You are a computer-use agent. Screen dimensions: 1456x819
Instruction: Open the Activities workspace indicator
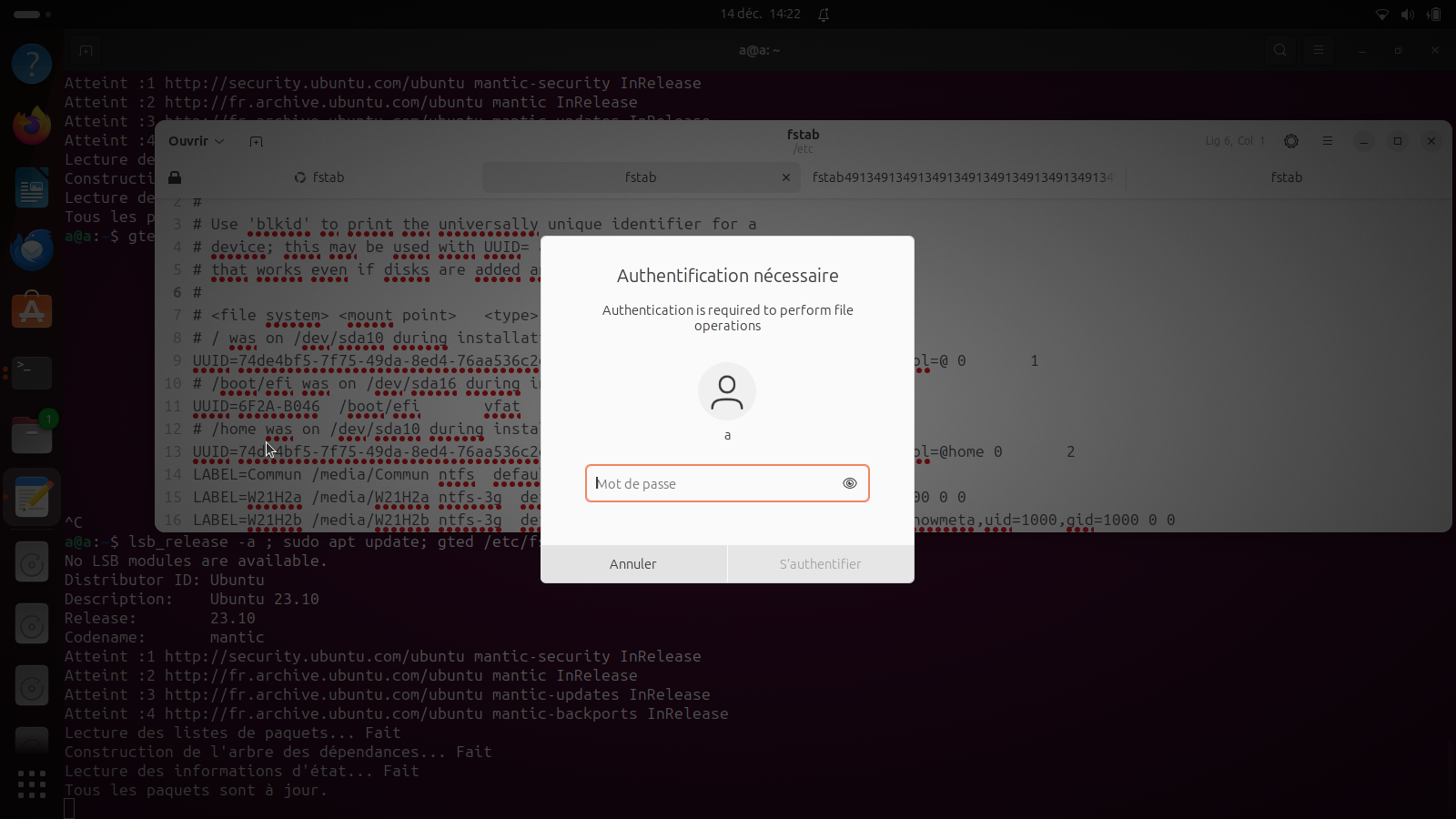[32, 15]
